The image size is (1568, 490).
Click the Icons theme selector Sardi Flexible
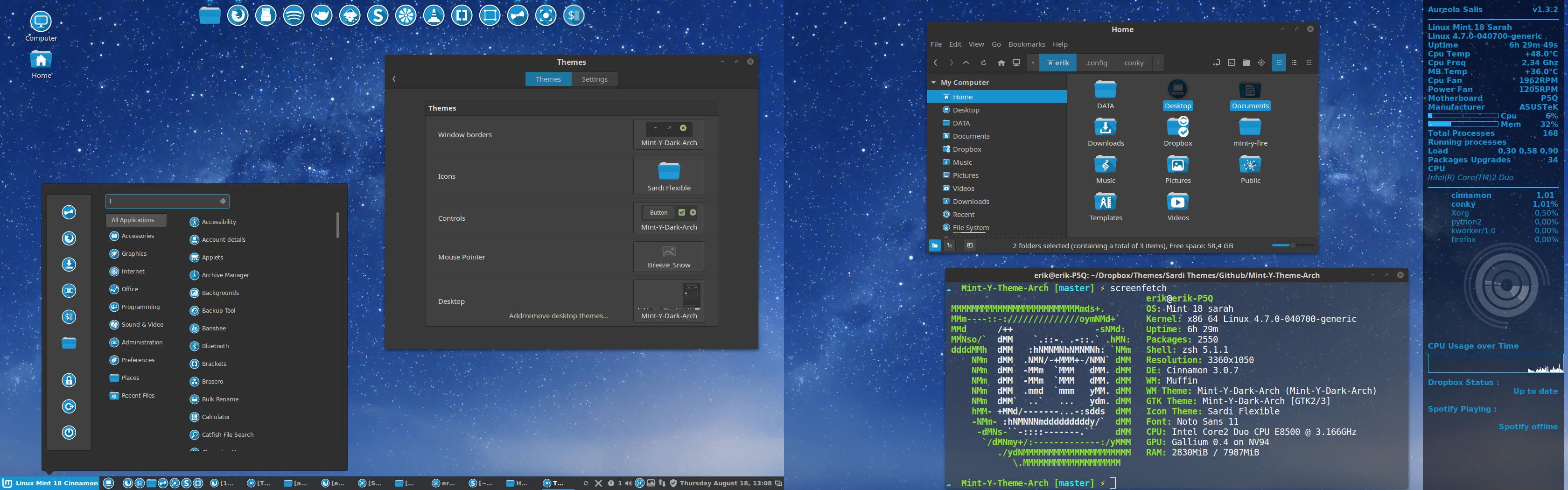pyautogui.click(x=668, y=176)
